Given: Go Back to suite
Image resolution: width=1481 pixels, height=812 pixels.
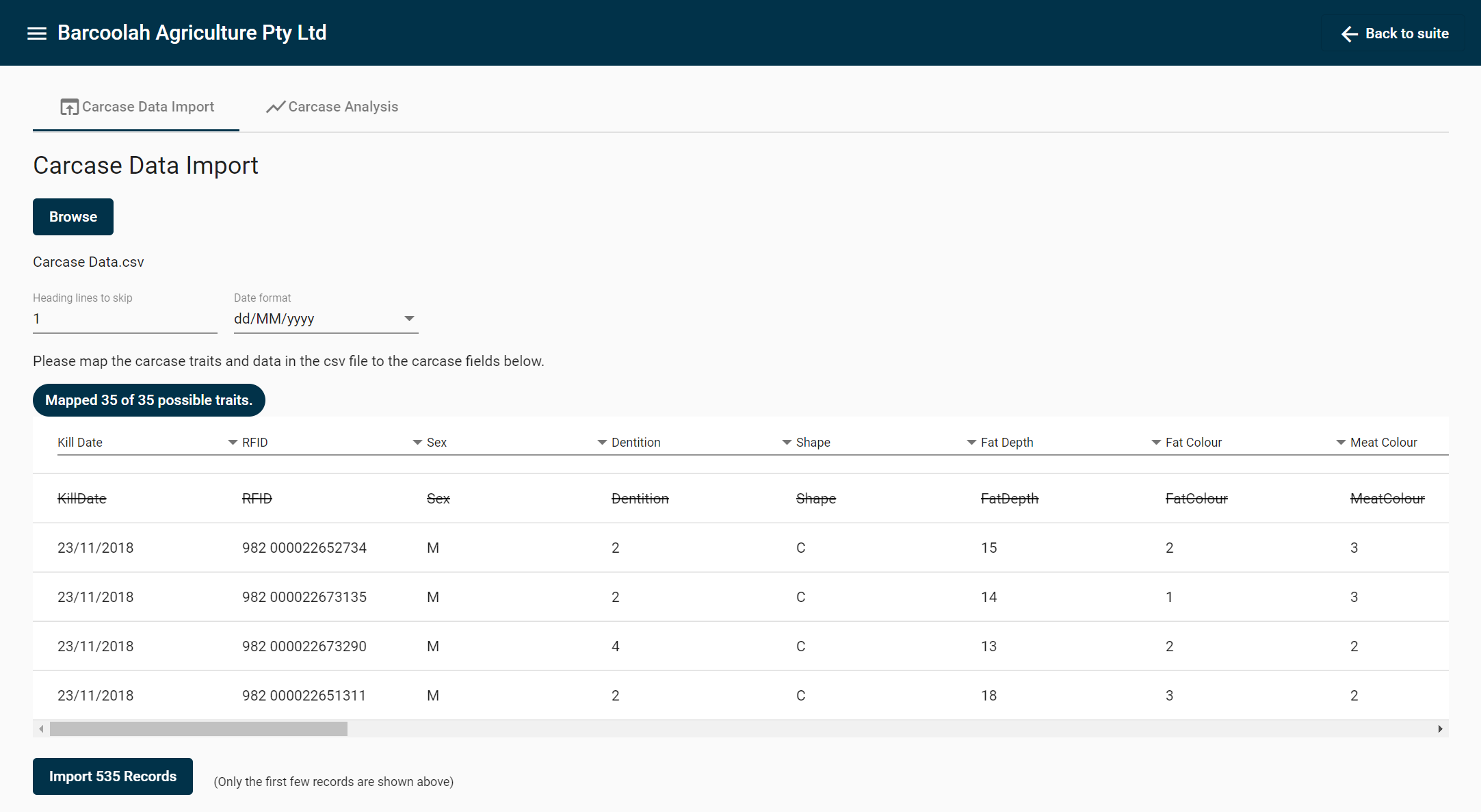Looking at the screenshot, I should pos(1395,34).
